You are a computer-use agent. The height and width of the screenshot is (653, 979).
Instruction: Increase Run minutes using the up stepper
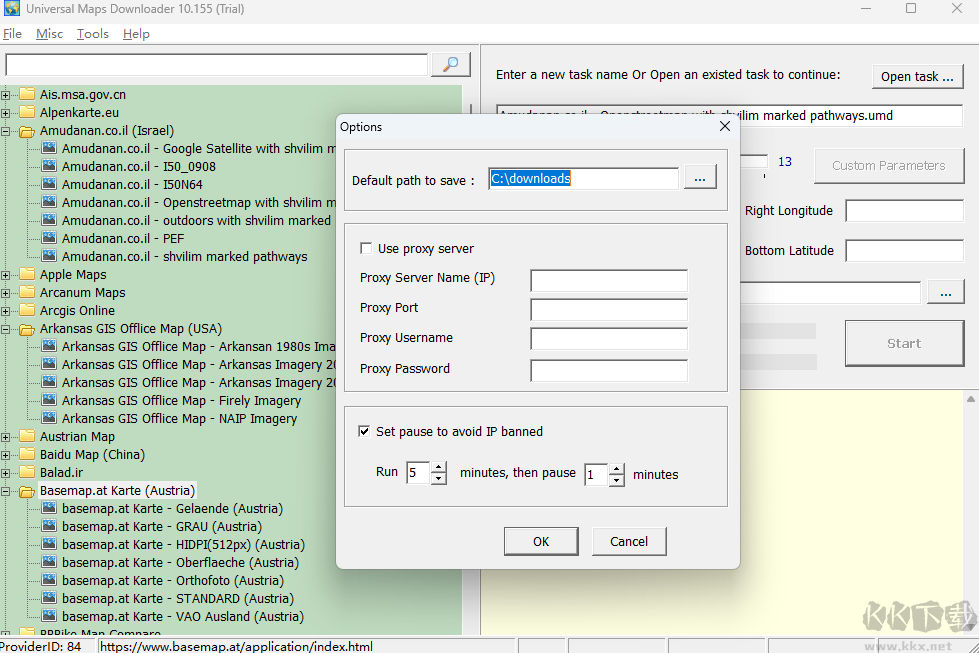(x=440, y=469)
